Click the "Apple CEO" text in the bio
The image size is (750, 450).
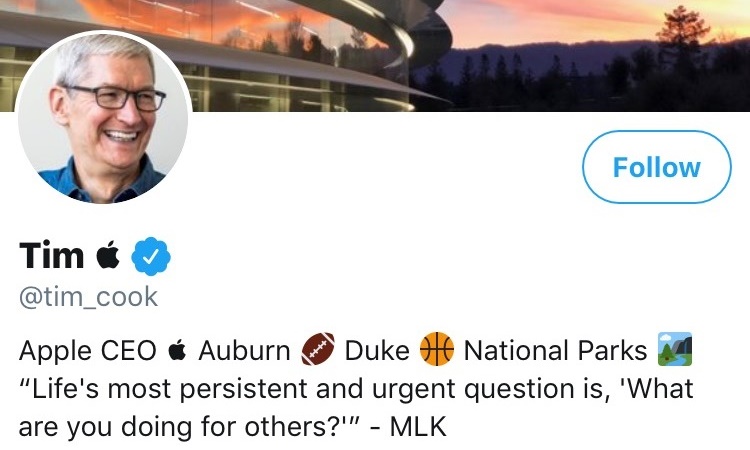pos(88,351)
